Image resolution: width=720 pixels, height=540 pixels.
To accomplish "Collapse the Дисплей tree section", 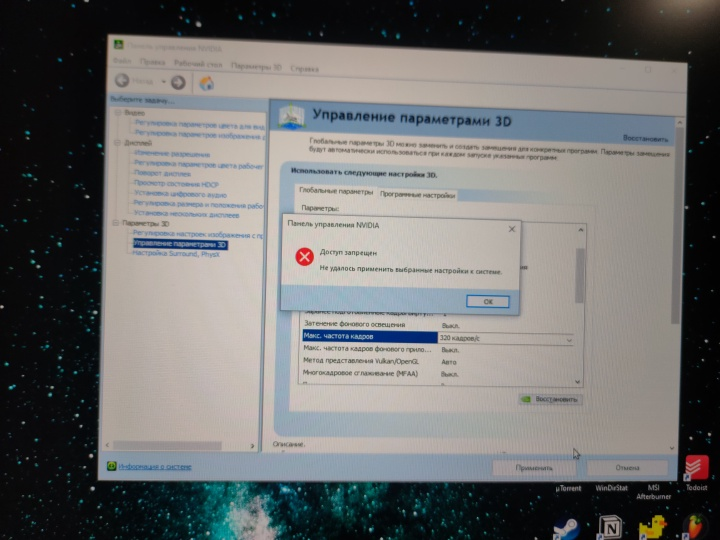I will [117, 143].
